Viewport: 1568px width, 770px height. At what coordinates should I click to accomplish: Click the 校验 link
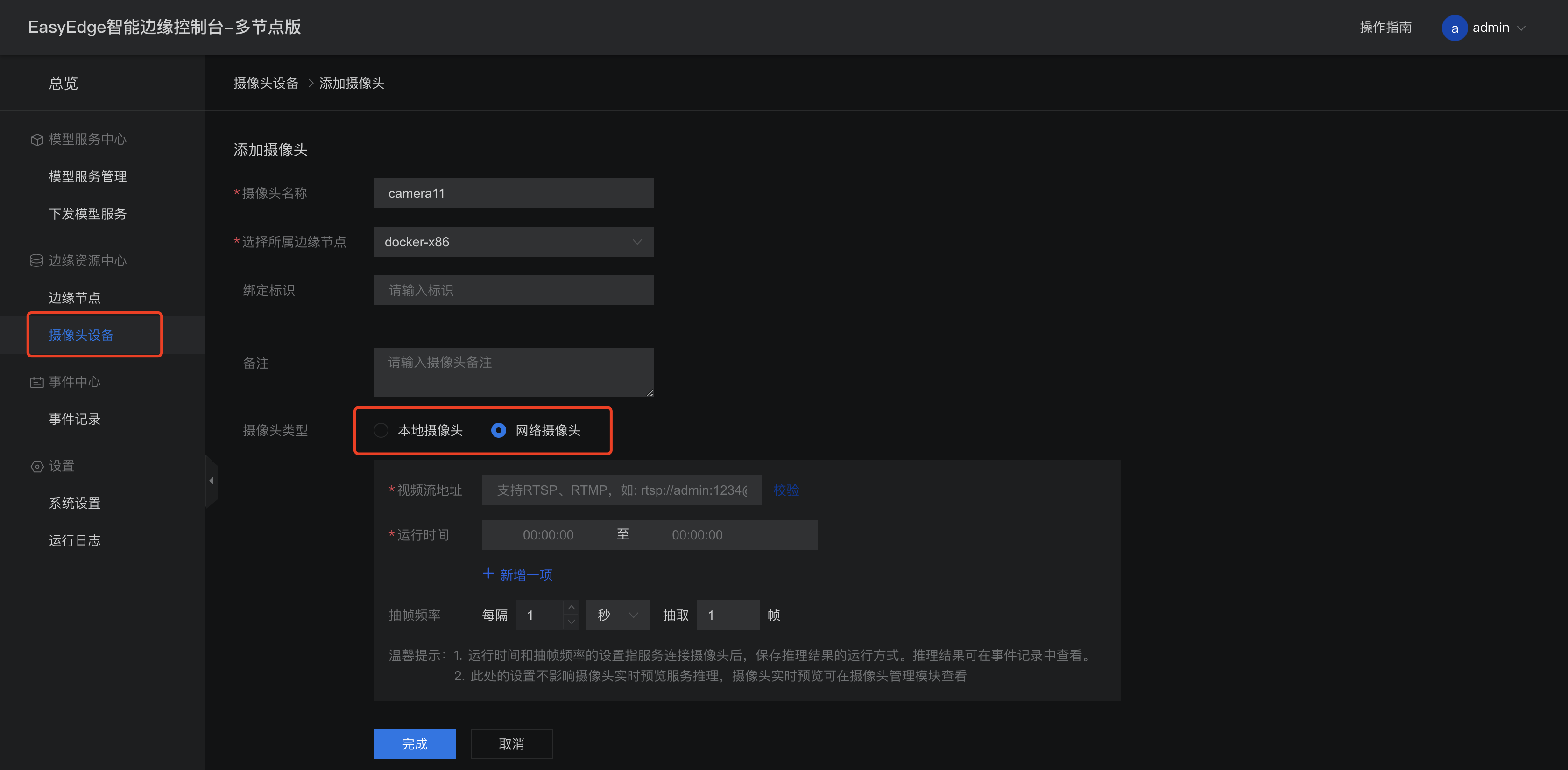tap(786, 490)
